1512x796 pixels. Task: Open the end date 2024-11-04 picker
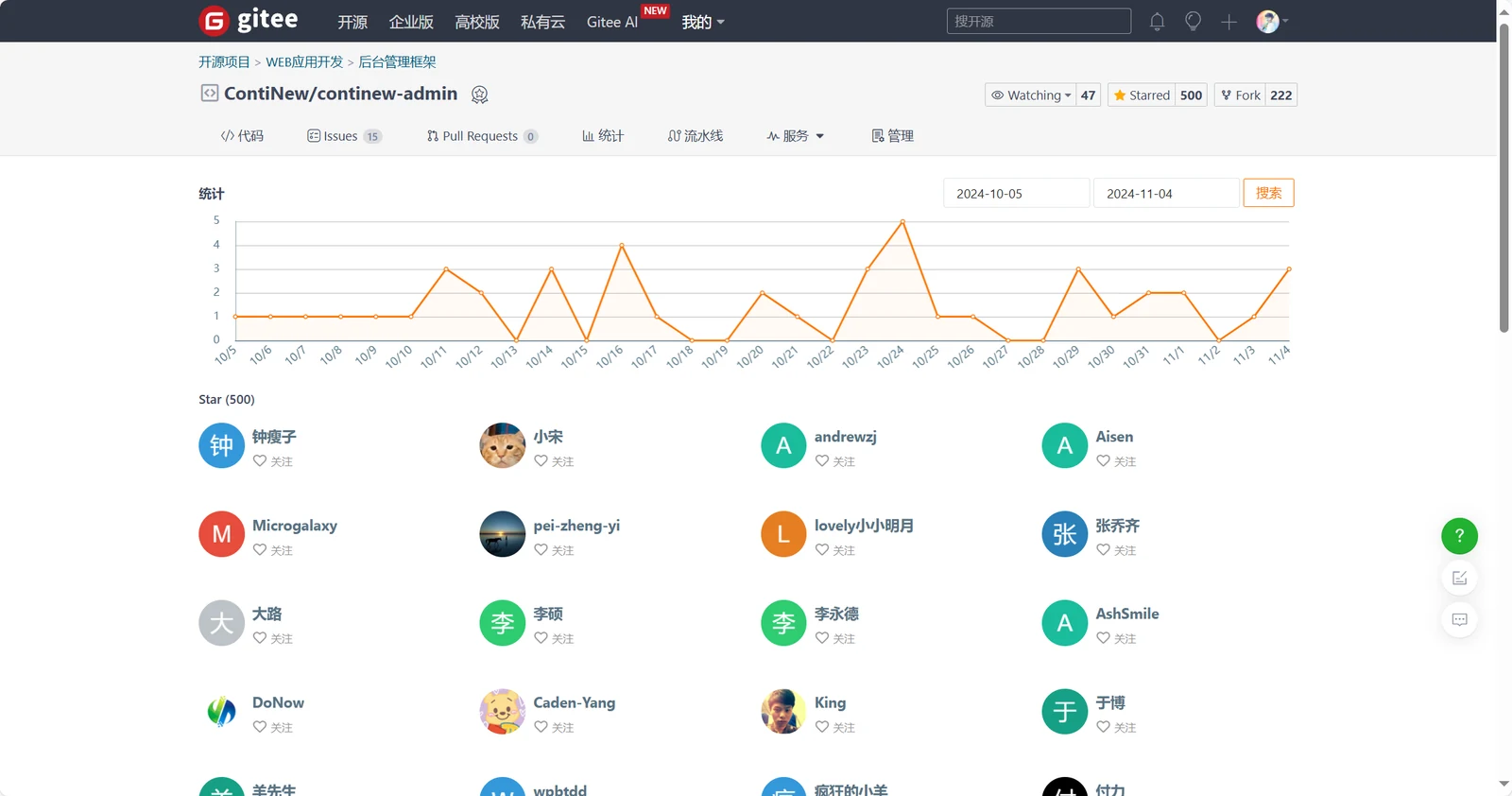click(1166, 193)
